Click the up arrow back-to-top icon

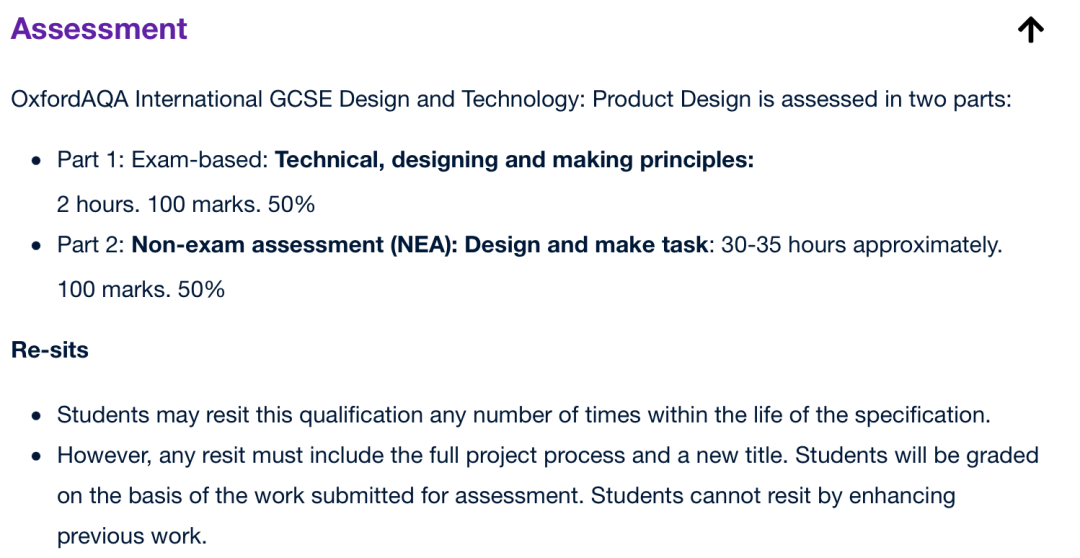(x=1030, y=30)
